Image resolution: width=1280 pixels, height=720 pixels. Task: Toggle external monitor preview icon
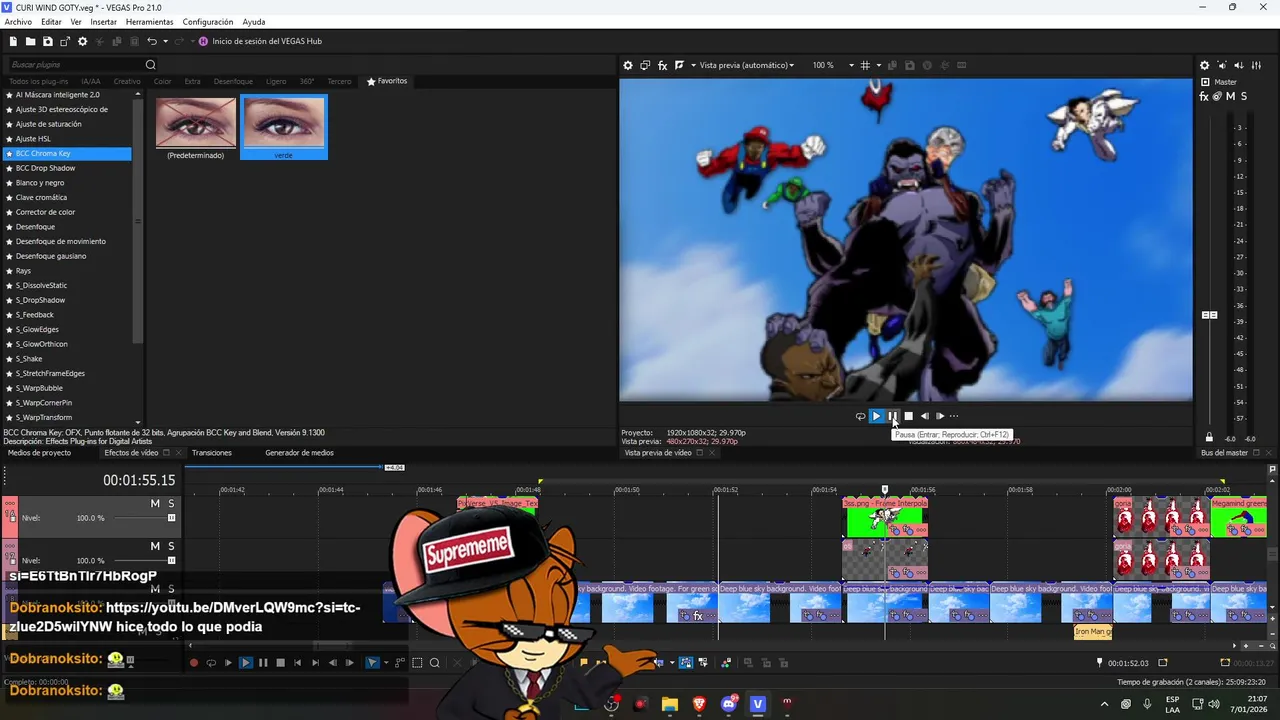pos(645,65)
